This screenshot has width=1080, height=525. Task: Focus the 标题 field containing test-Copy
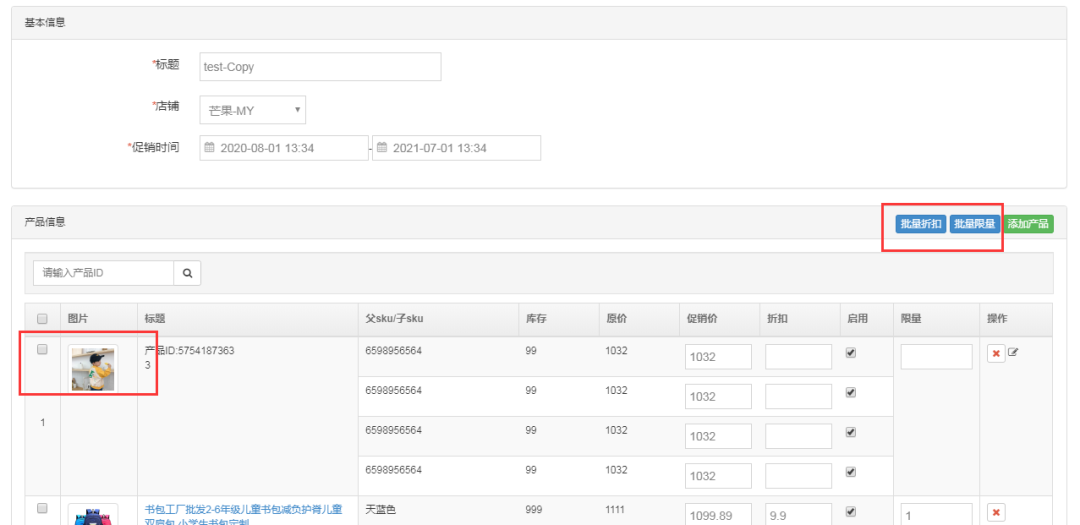[x=320, y=67]
